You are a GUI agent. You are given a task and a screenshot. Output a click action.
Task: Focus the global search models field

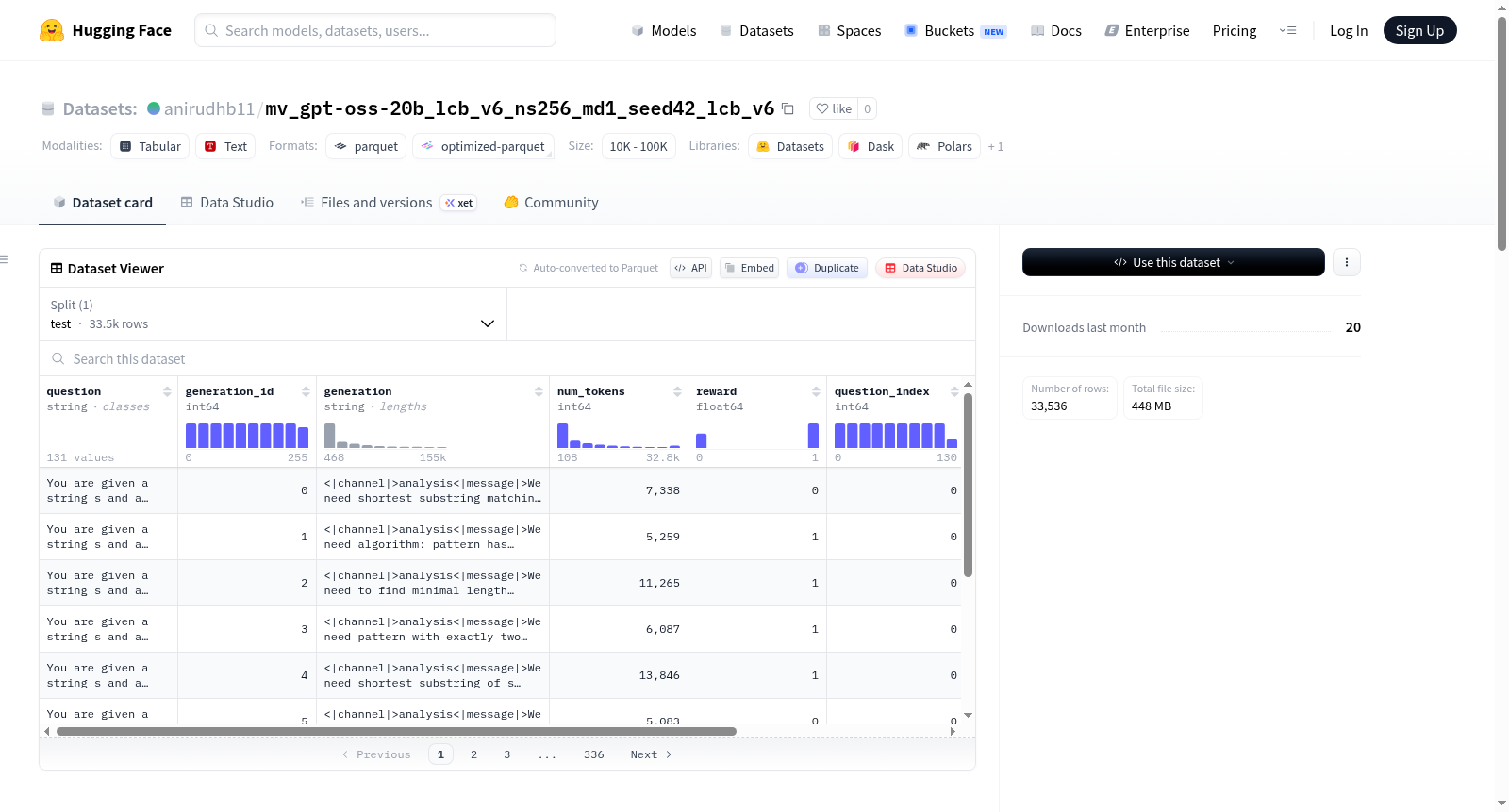[375, 30]
